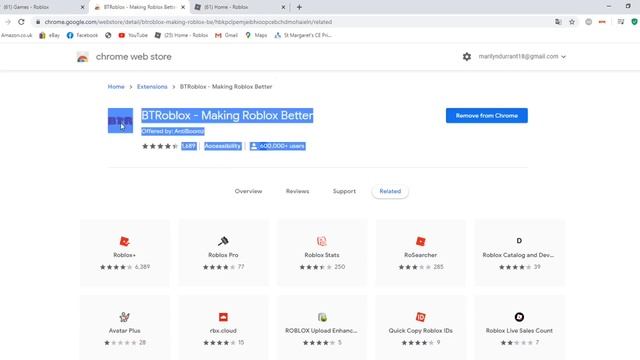Switch to the Overview tab

[248, 191]
